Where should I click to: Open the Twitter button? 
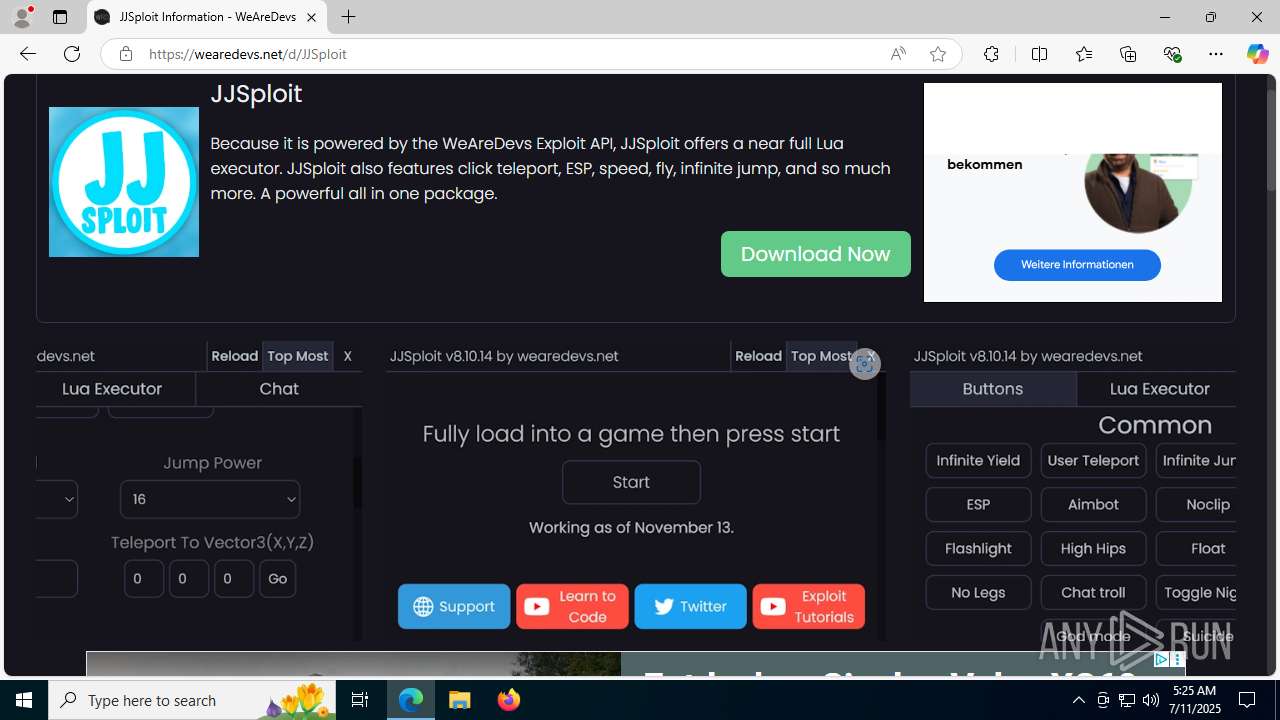pyautogui.click(x=690, y=606)
